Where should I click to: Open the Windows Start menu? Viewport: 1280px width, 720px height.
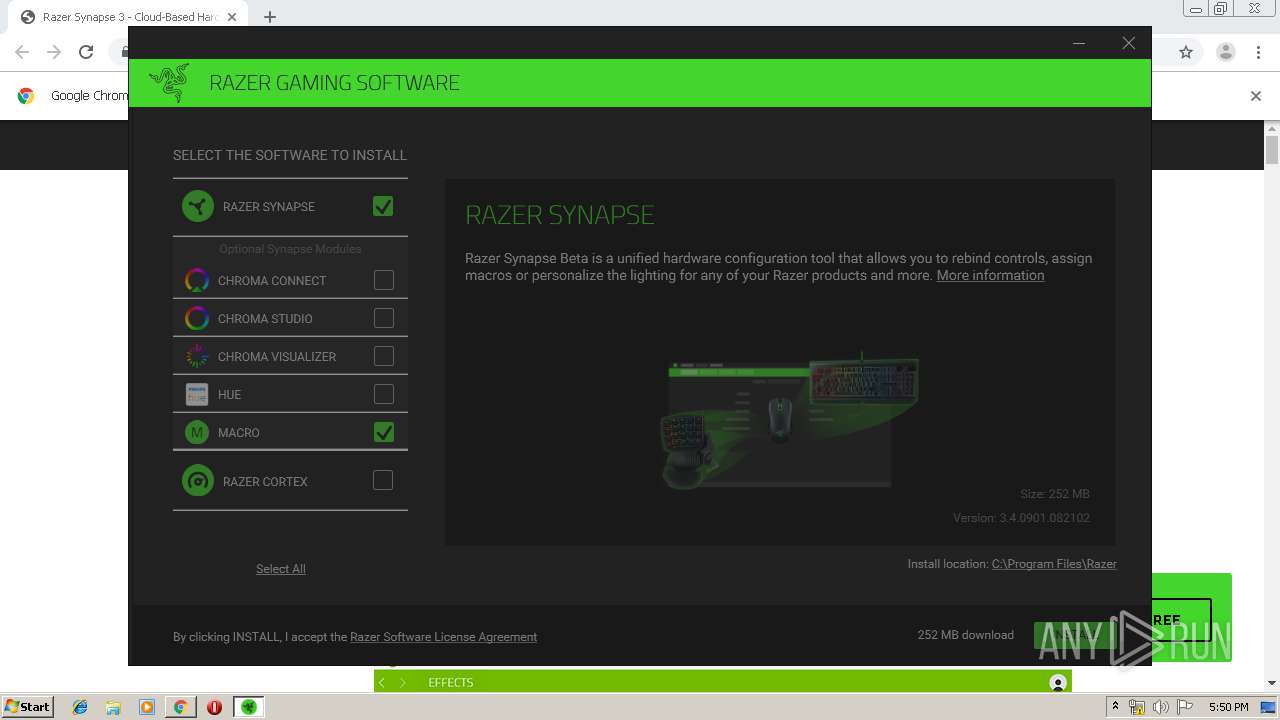28,706
